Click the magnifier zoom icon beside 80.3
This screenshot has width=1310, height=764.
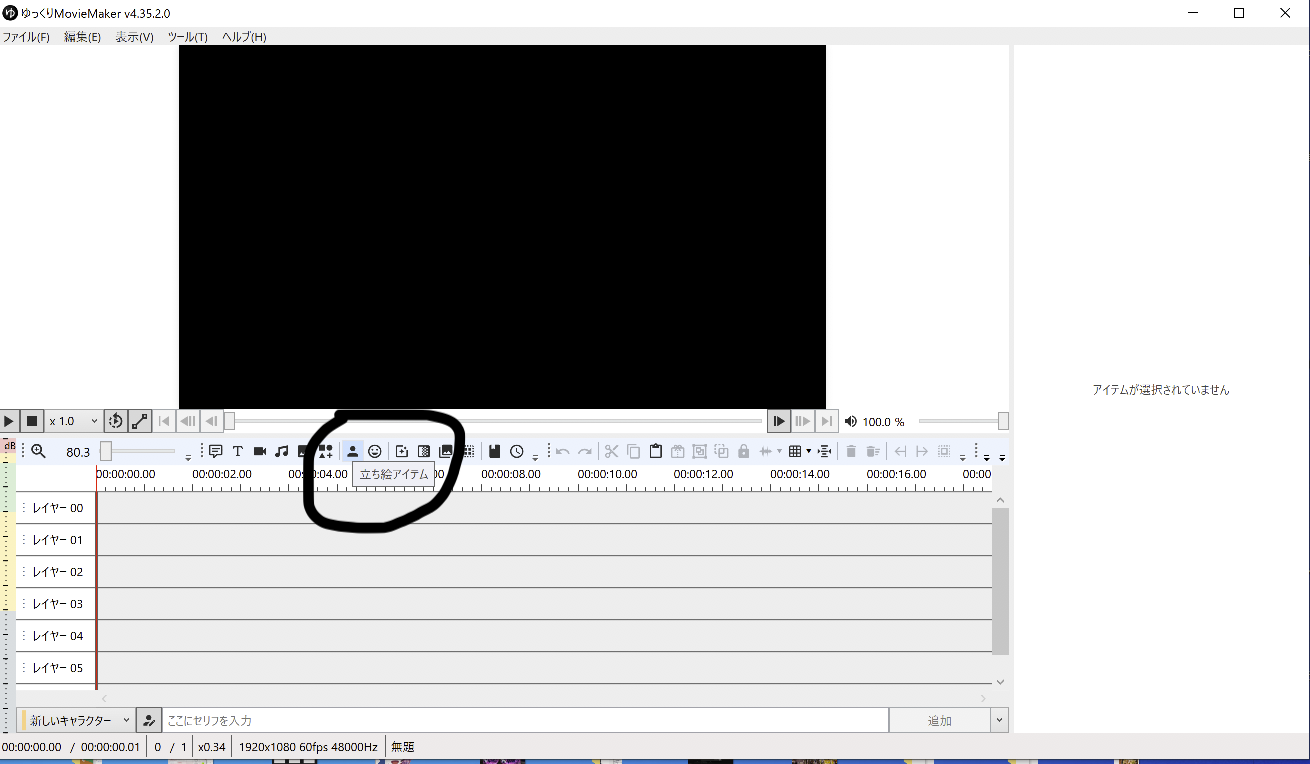click(x=38, y=452)
